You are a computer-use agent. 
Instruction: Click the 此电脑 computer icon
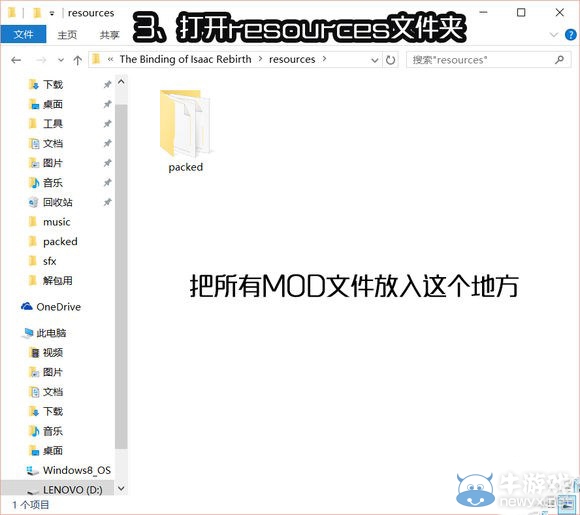tap(28, 333)
